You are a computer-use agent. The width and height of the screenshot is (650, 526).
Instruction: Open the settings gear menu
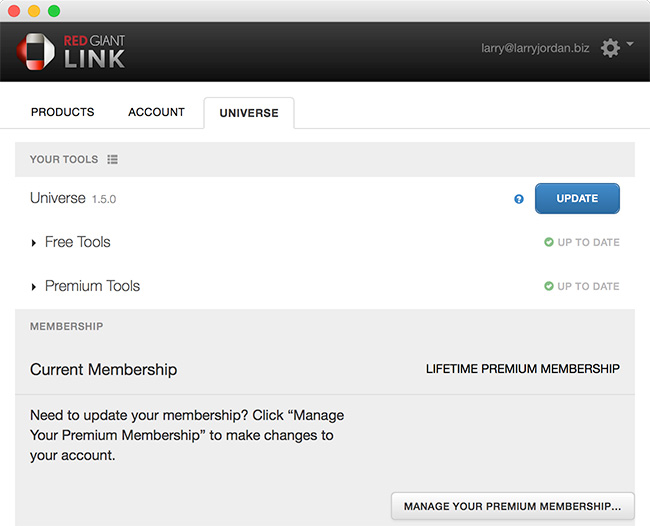click(x=610, y=48)
